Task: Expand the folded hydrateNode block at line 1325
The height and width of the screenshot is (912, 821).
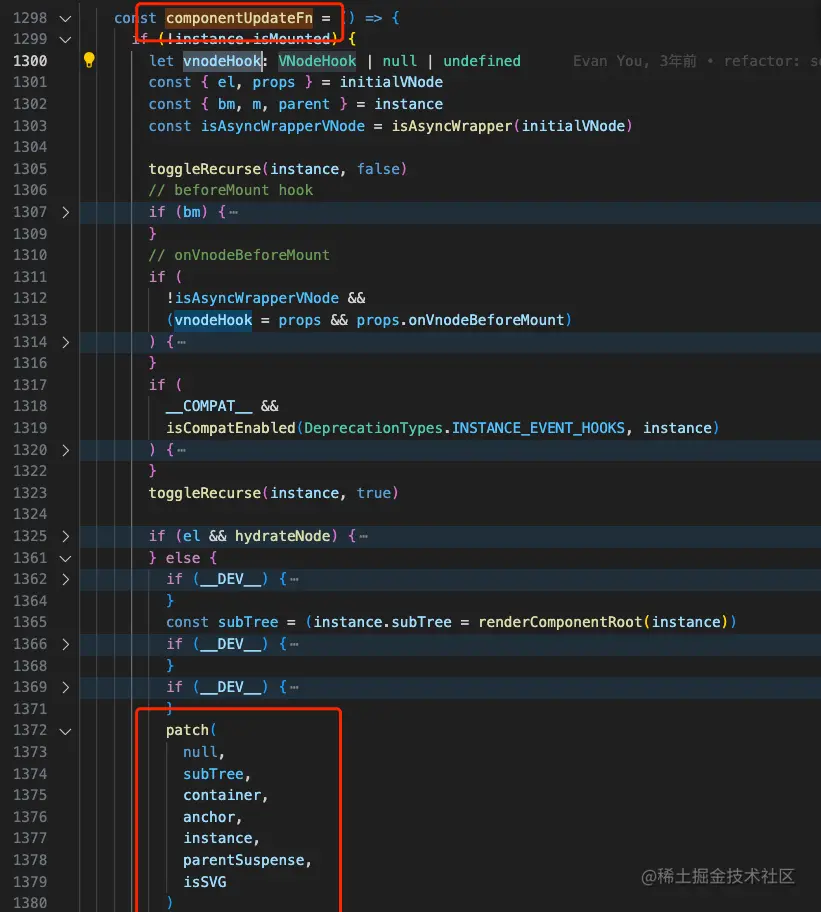Action: [x=66, y=536]
